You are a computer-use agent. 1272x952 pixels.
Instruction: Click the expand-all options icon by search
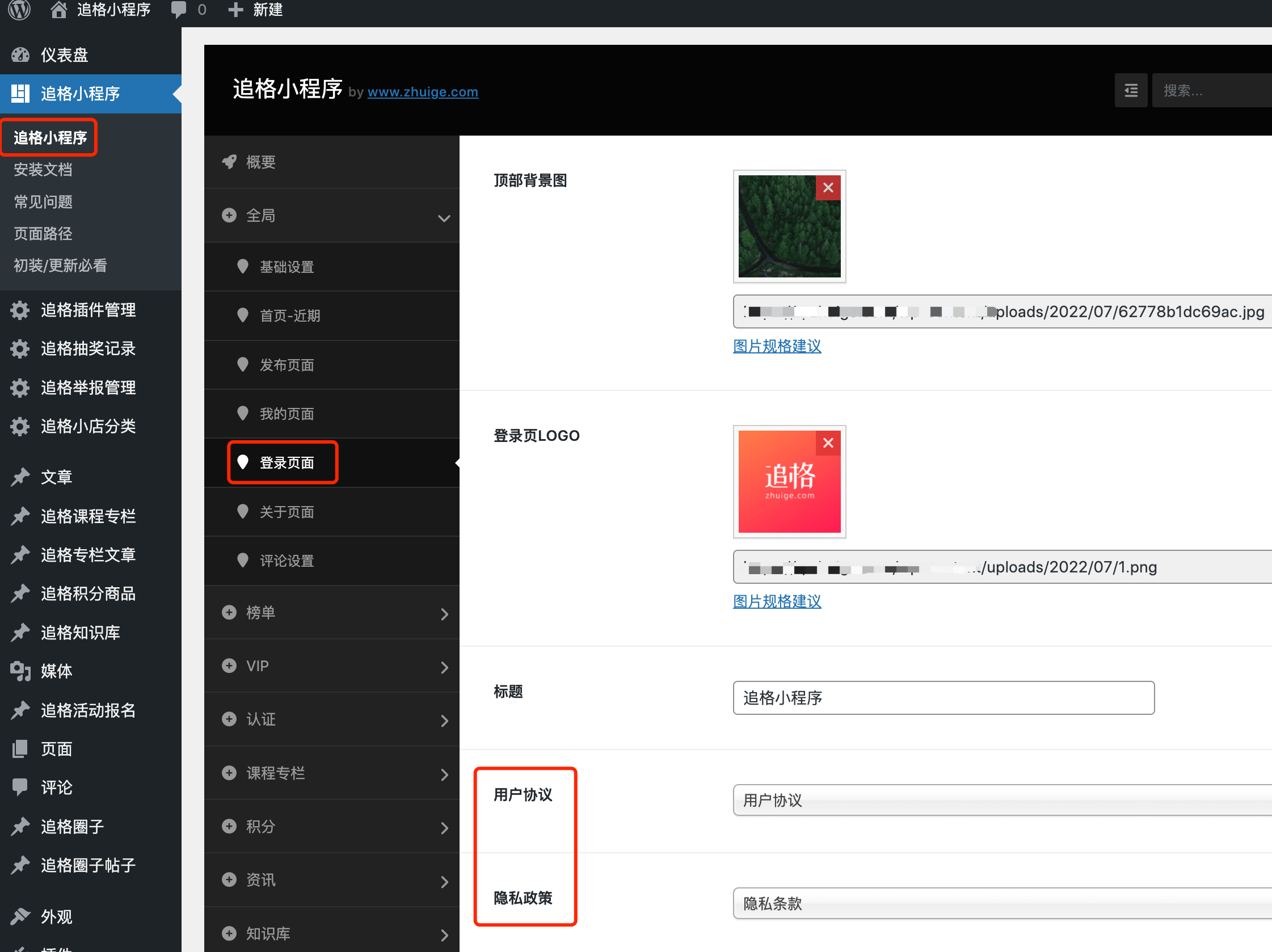1131,90
